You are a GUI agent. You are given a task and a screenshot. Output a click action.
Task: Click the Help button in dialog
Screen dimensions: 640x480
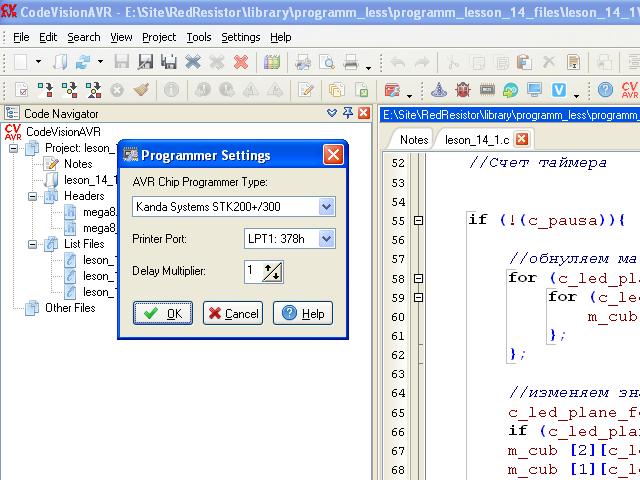[x=303, y=313]
